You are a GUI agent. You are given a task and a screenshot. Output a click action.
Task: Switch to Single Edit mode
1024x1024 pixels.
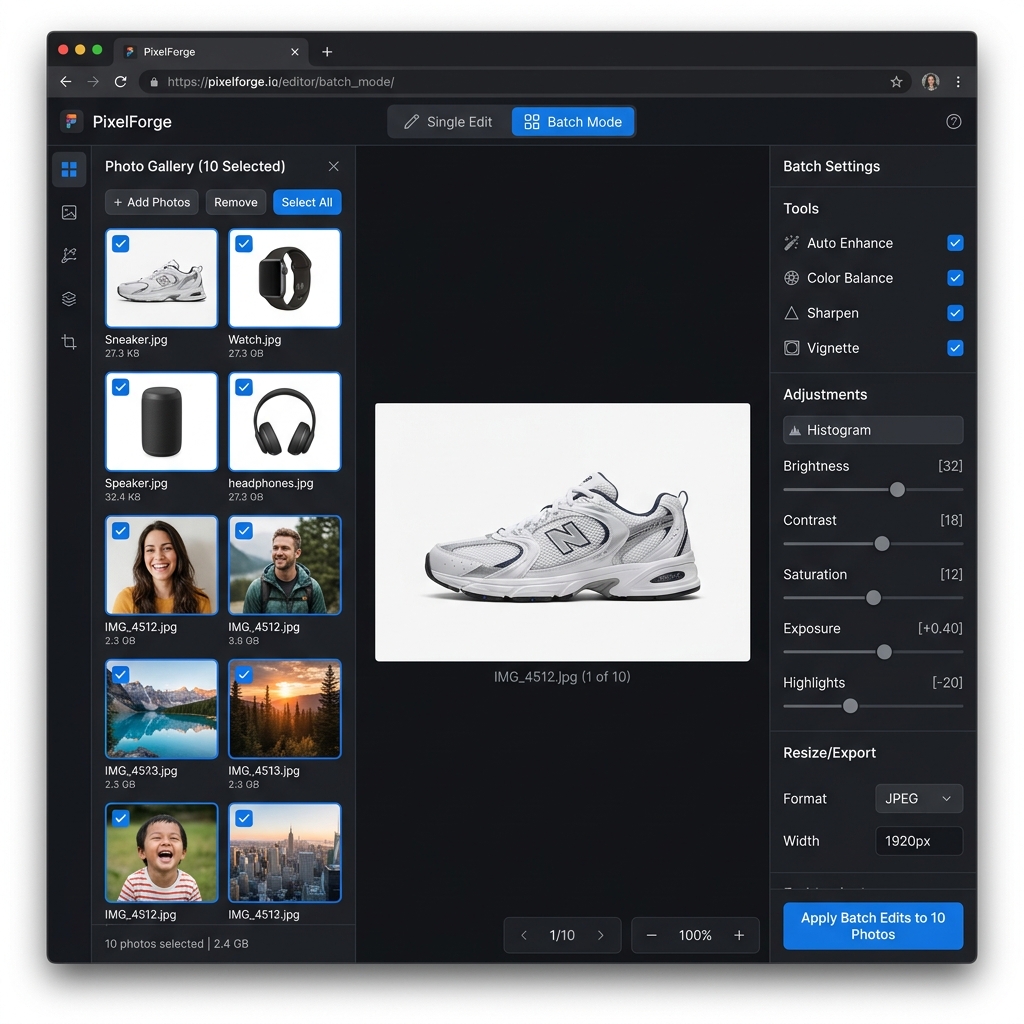449,121
